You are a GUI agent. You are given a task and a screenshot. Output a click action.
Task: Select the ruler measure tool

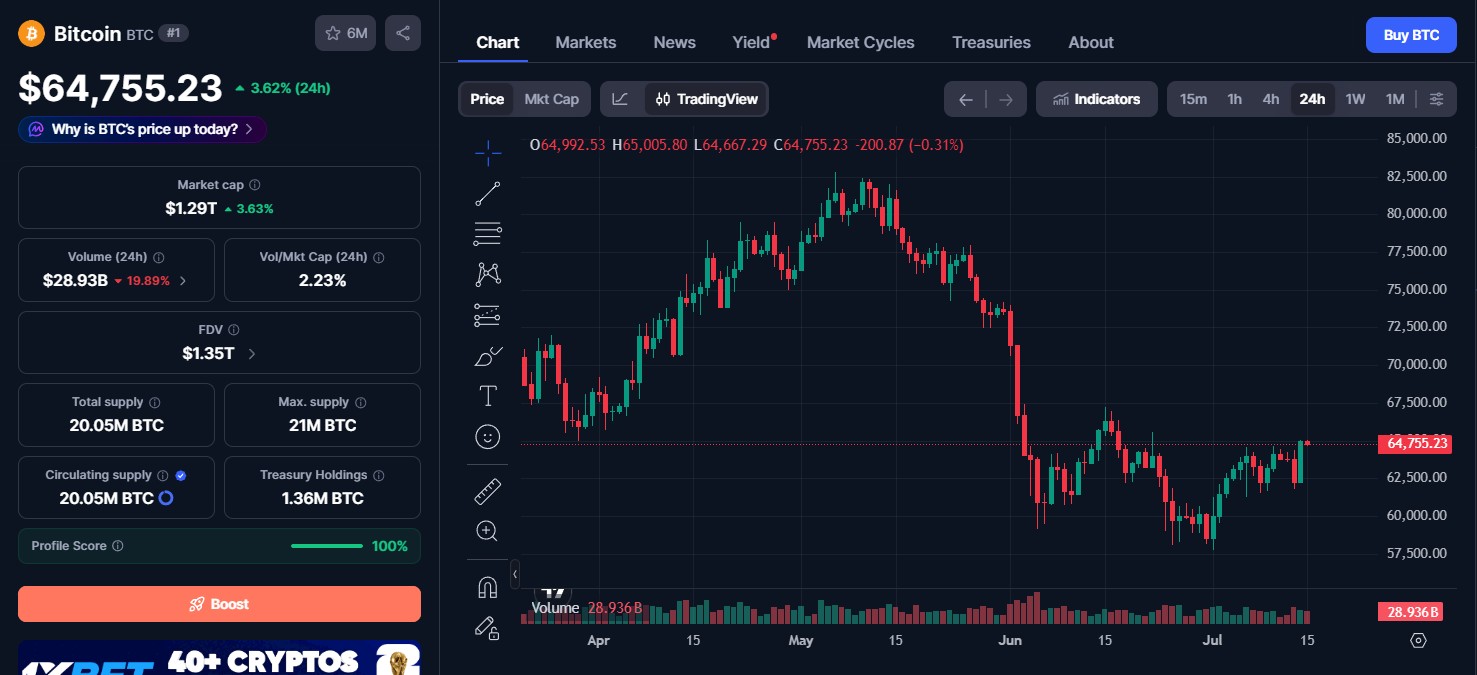488,491
